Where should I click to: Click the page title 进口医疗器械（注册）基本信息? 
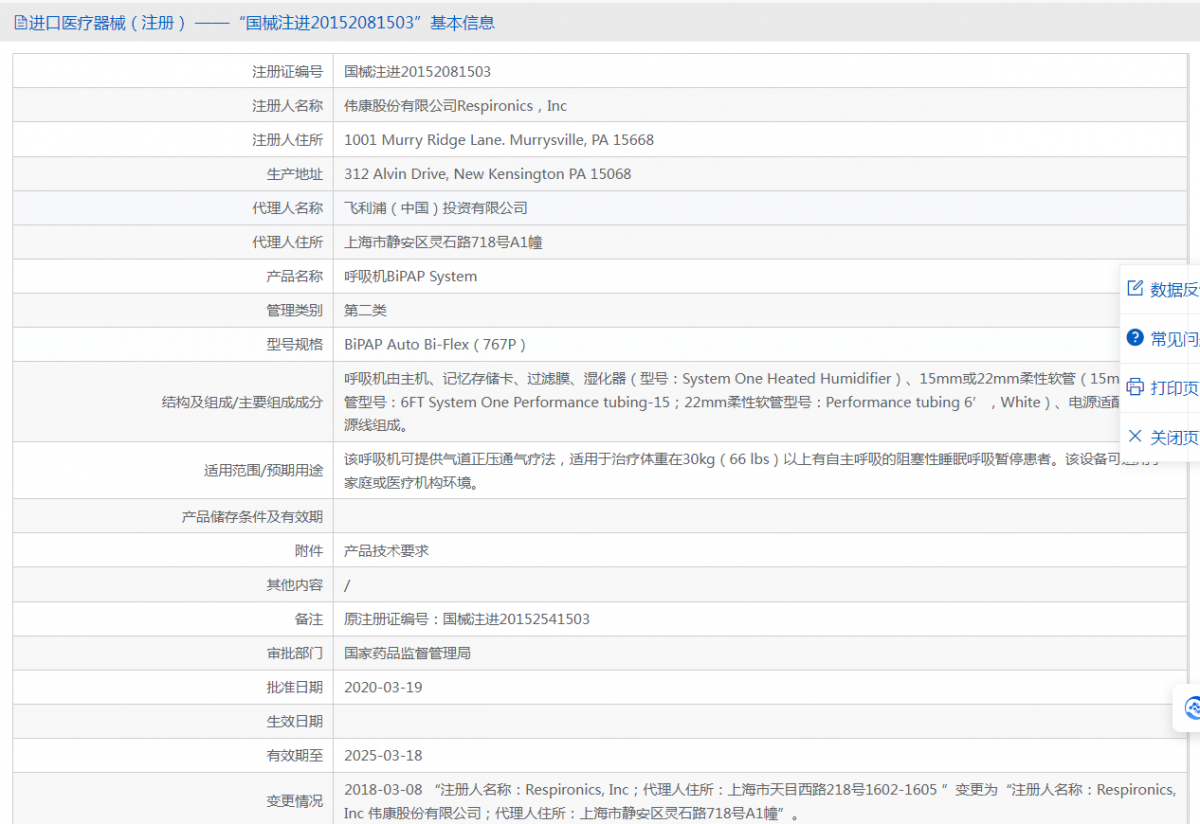tap(263, 22)
